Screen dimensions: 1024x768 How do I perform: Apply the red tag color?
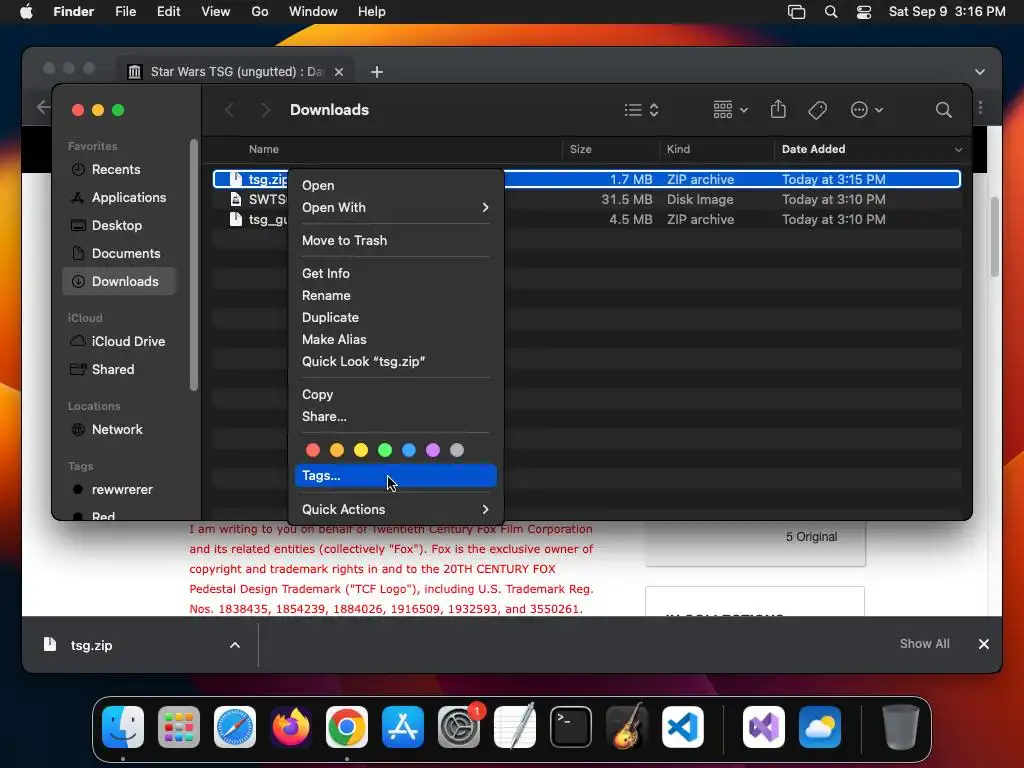[x=313, y=450]
